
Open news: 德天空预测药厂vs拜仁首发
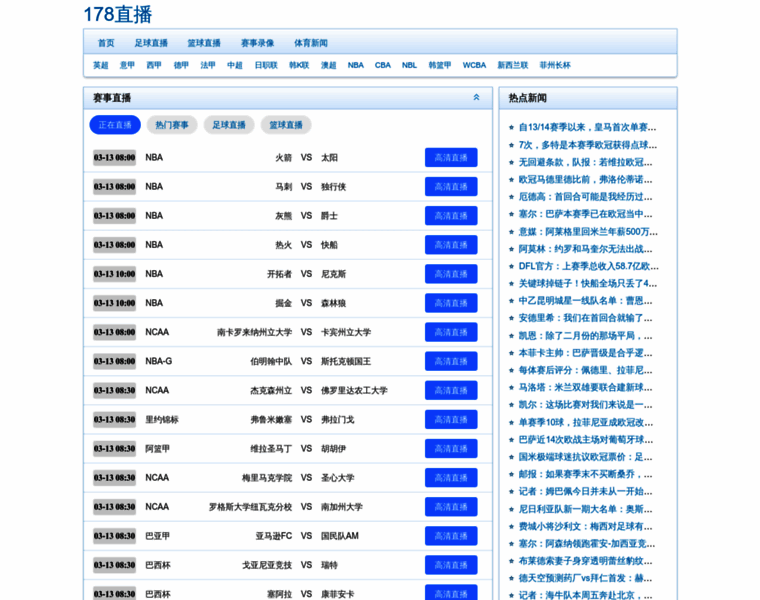[586, 578]
